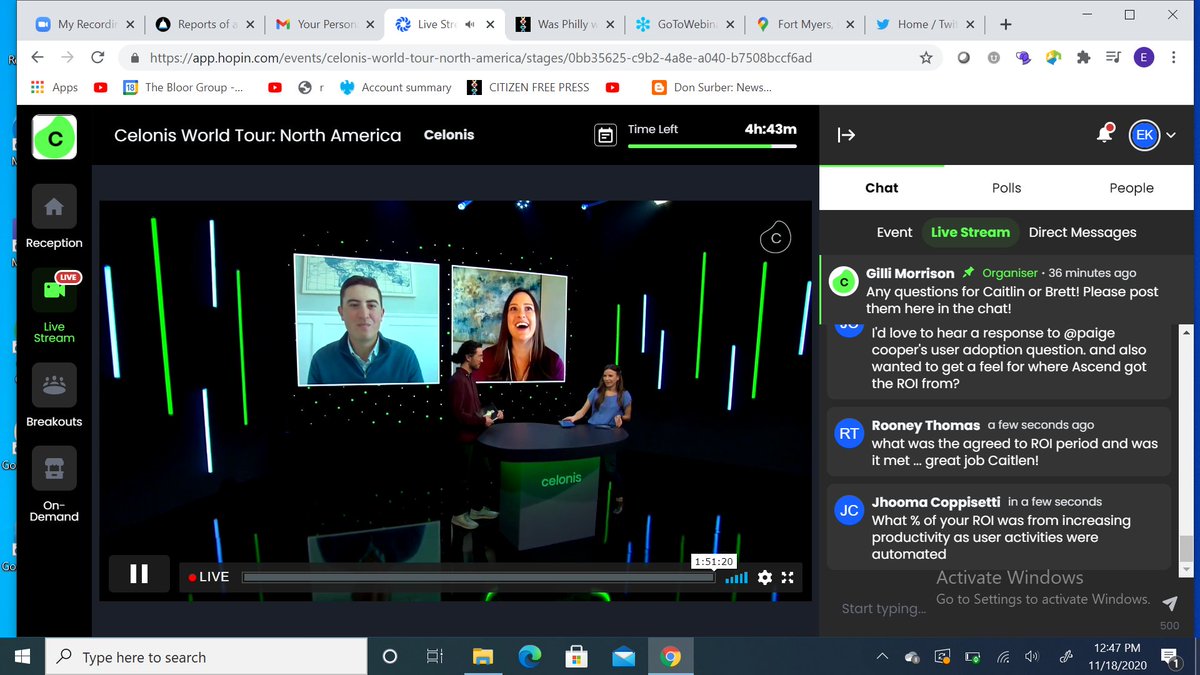Switch to the People tab
1200x675 pixels.
[x=1131, y=188]
